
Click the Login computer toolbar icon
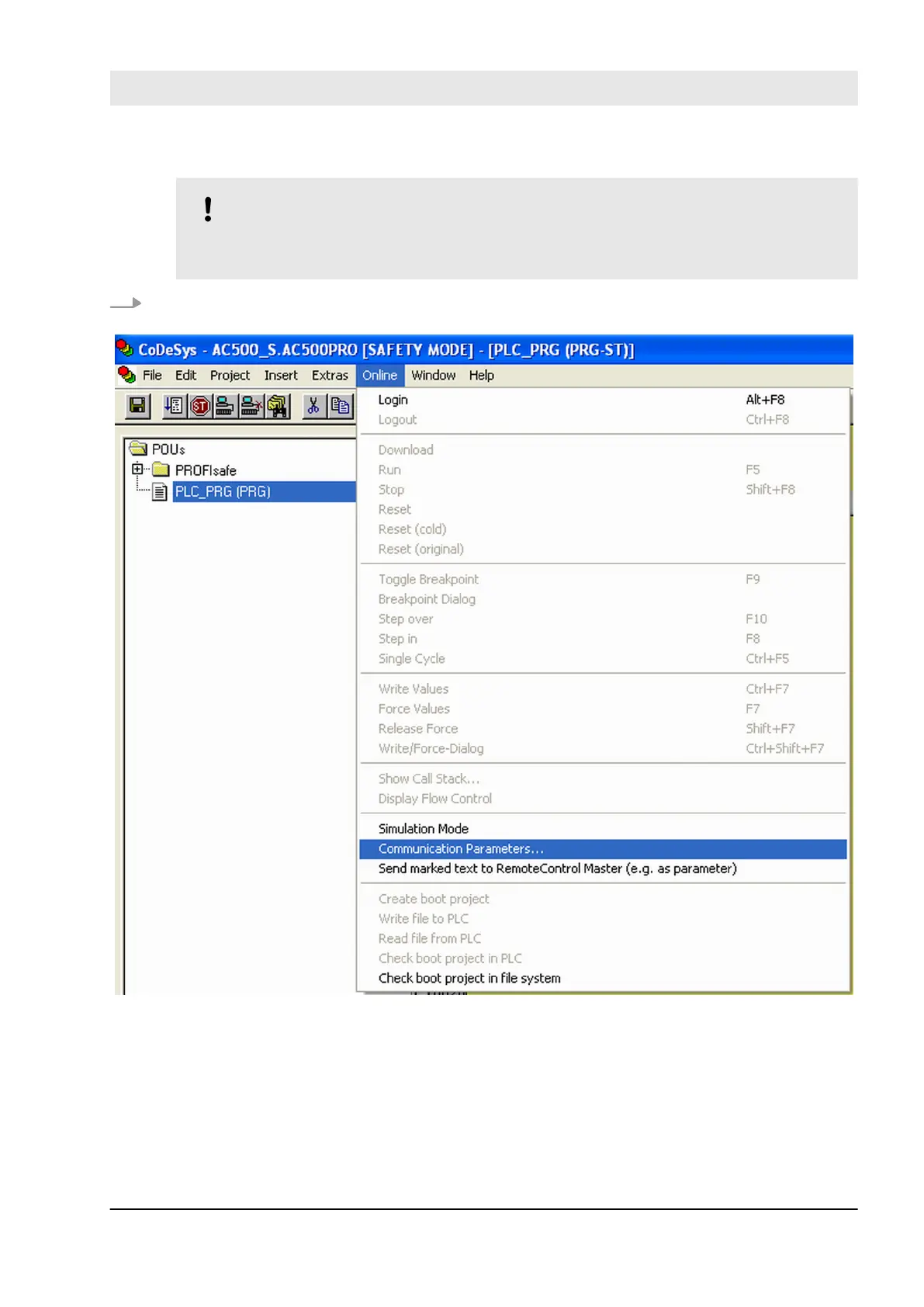pyautogui.click(x=225, y=406)
